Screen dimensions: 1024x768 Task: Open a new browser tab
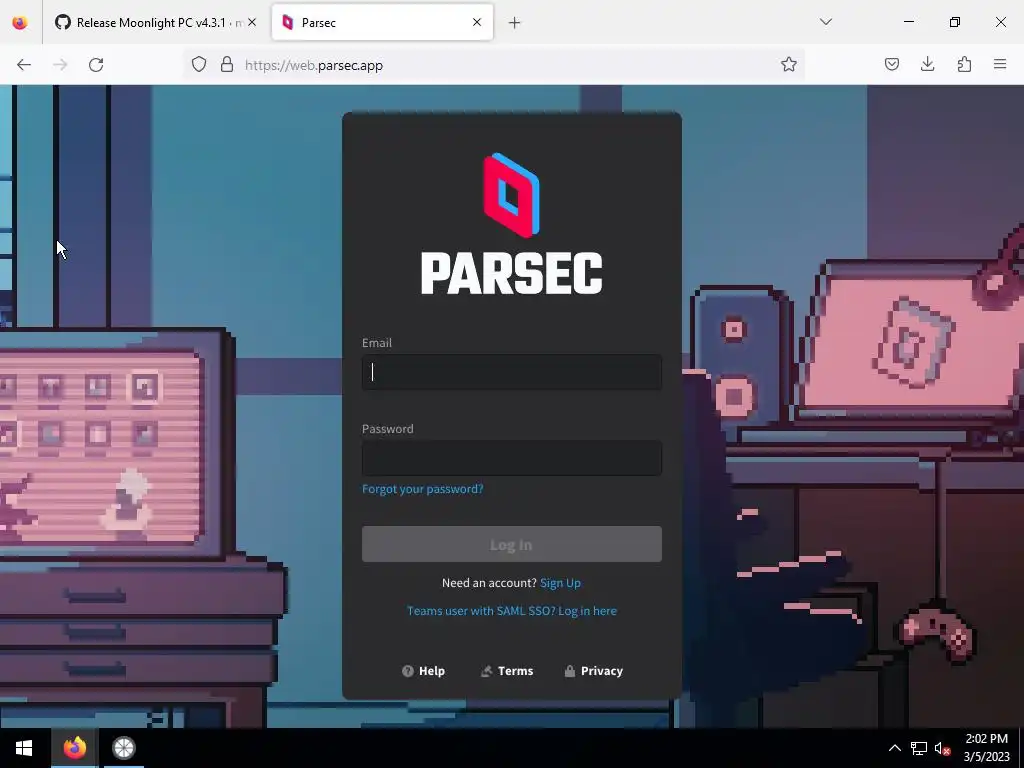click(515, 23)
